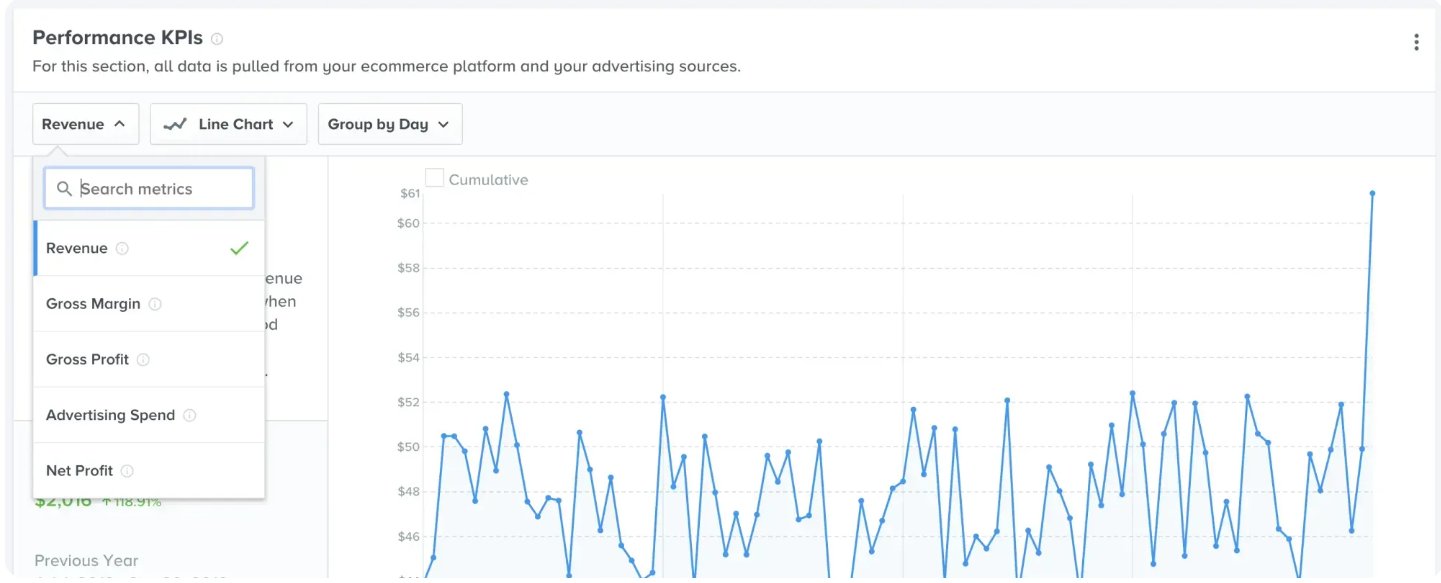Screen dimensions: 1441x583
Task: Click the info icon beside Net Profit
Action: (125, 470)
